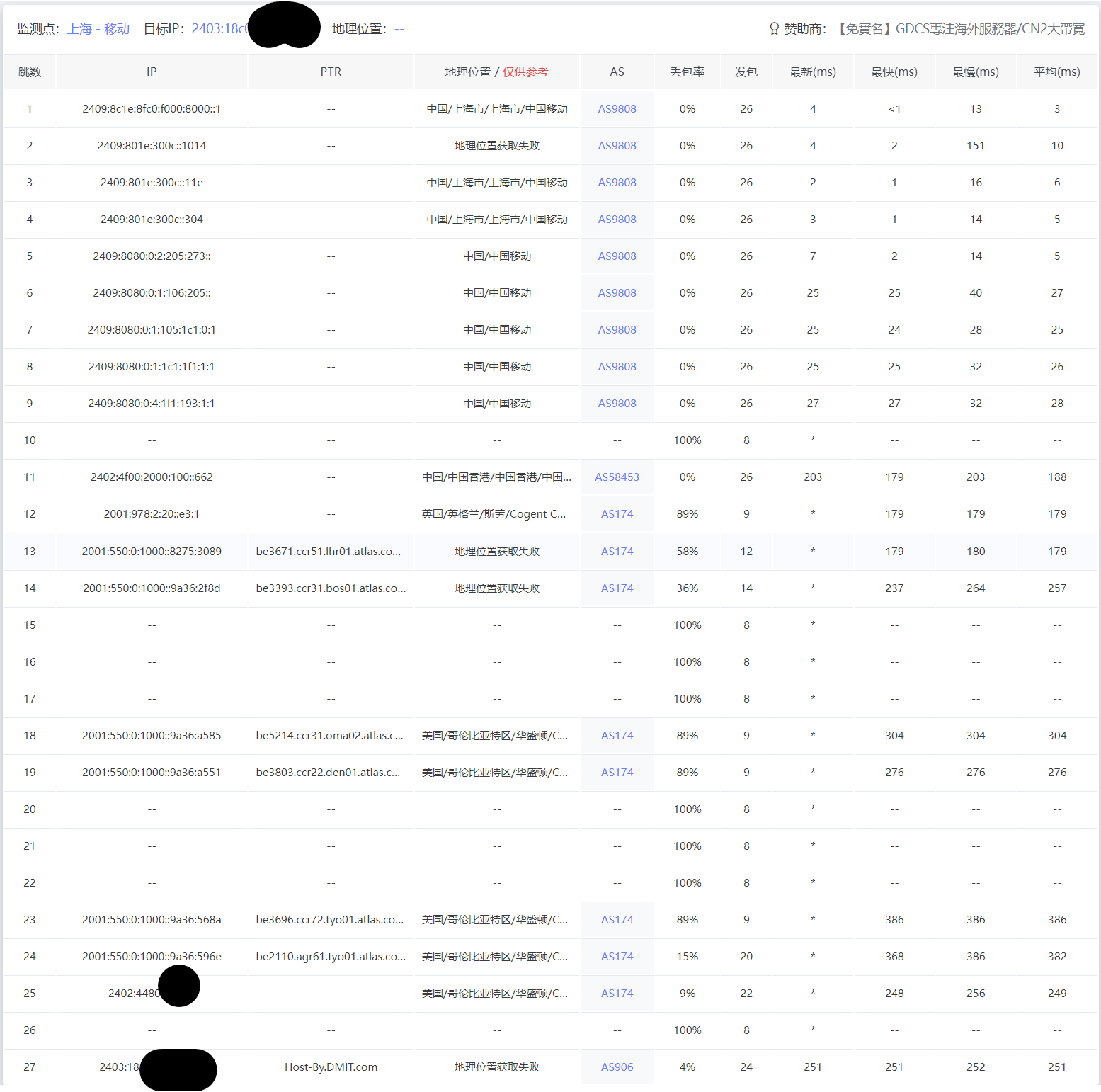
Task: Select IP 2001:550:0:1000::8275:3089 cell
Action: [x=152, y=552]
